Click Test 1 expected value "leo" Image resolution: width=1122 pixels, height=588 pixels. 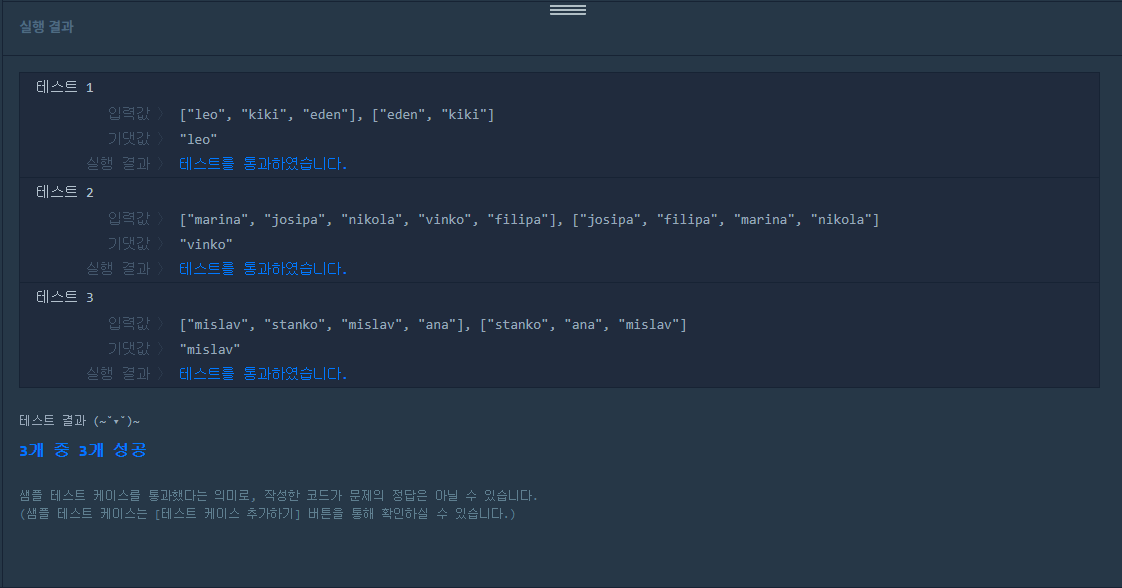pos(198,139)
